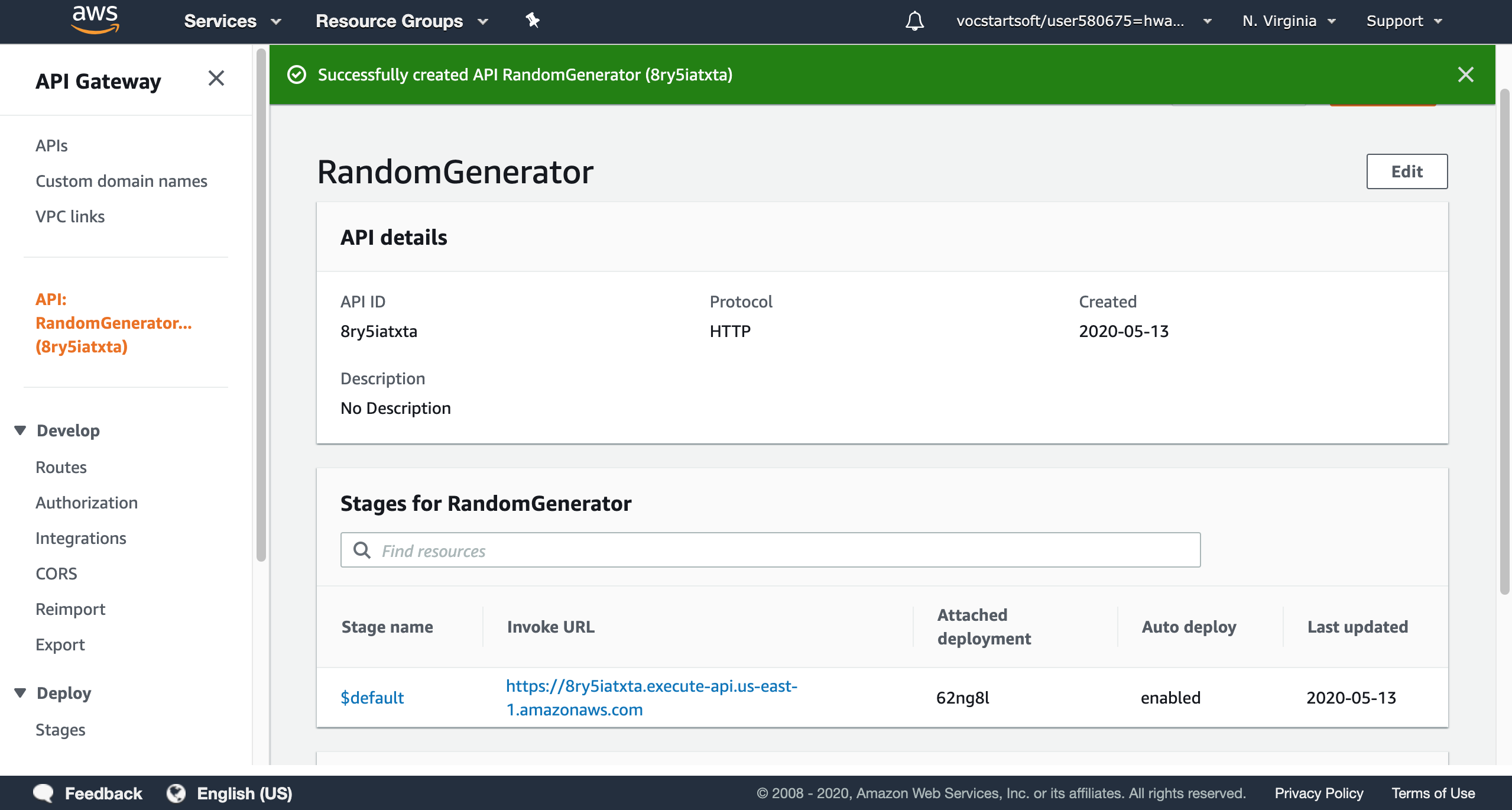
Task: Select API RandomGenerator (8ry5iatxta) sidebar link
Action: [x=113, y=323]
